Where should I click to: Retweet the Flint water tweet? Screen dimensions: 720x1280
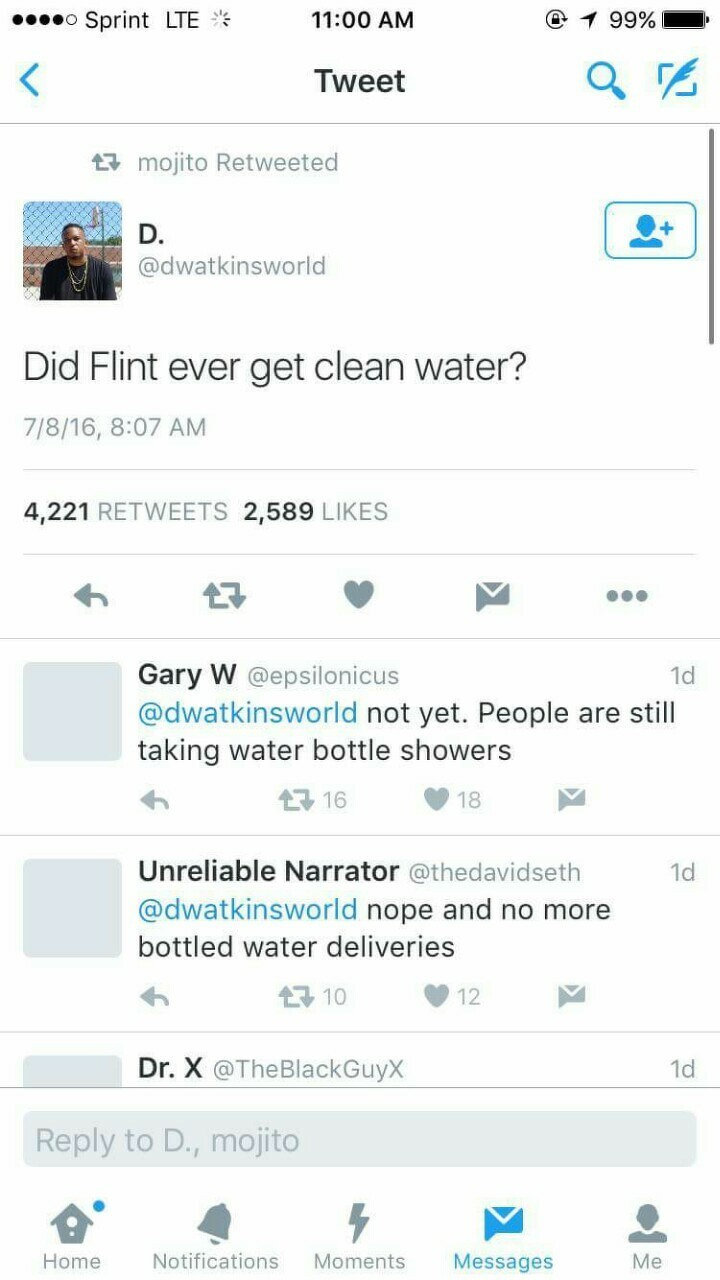click(x=224, y=596)
